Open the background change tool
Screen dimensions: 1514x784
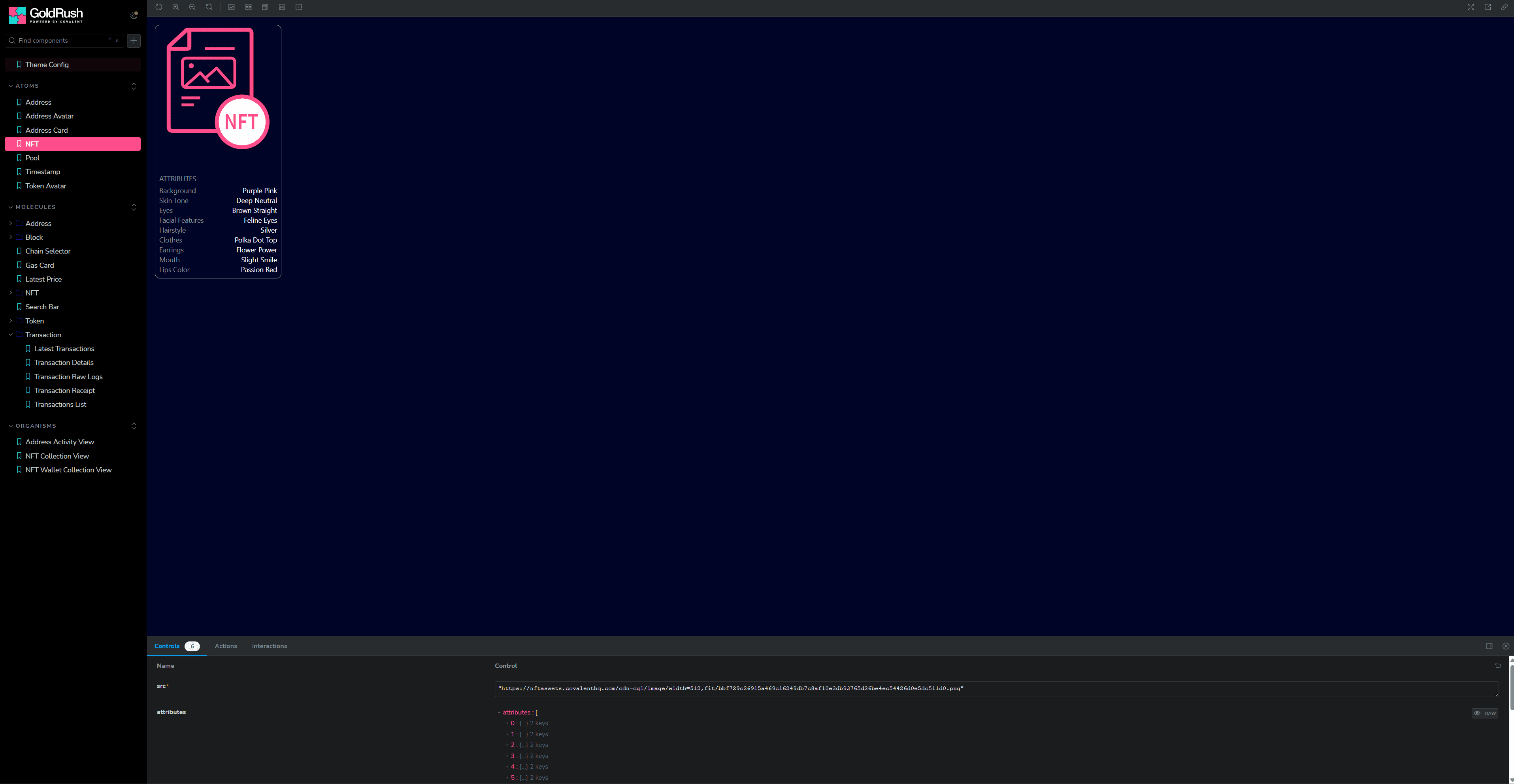click(232, 7)
